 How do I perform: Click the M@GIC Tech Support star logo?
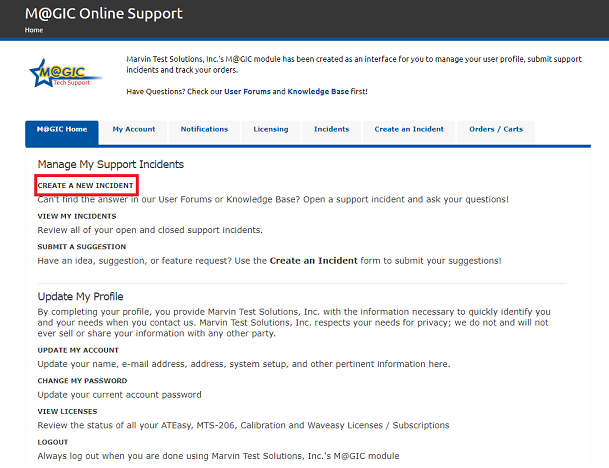[x=66, y=73]
